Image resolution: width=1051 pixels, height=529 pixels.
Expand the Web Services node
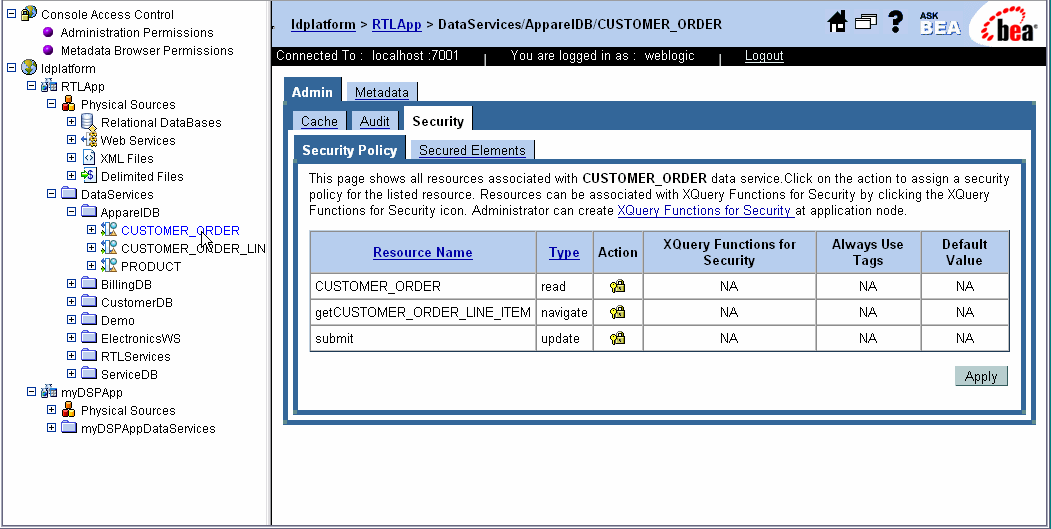(x=71, y=139)
